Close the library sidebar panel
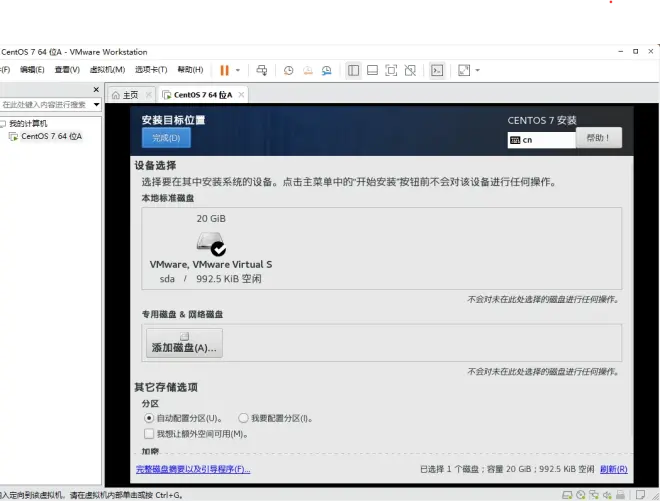The width and height of the screenshot is (660, 501). click(96, 89)
